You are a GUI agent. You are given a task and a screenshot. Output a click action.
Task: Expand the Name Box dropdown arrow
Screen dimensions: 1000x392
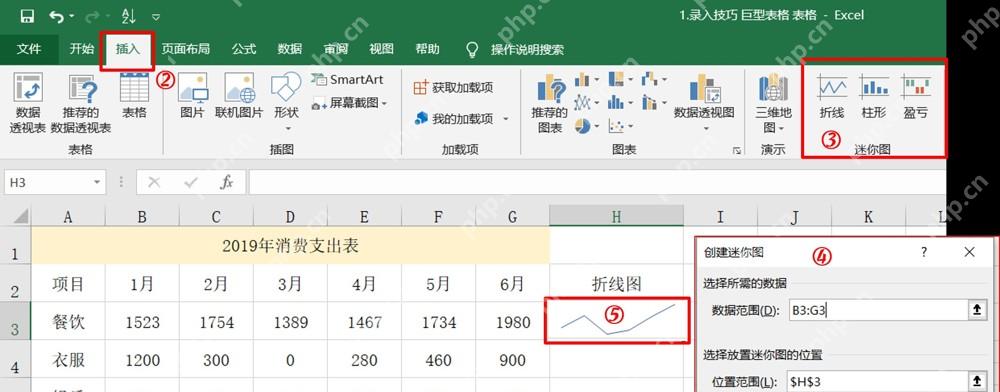pos(97,183)
